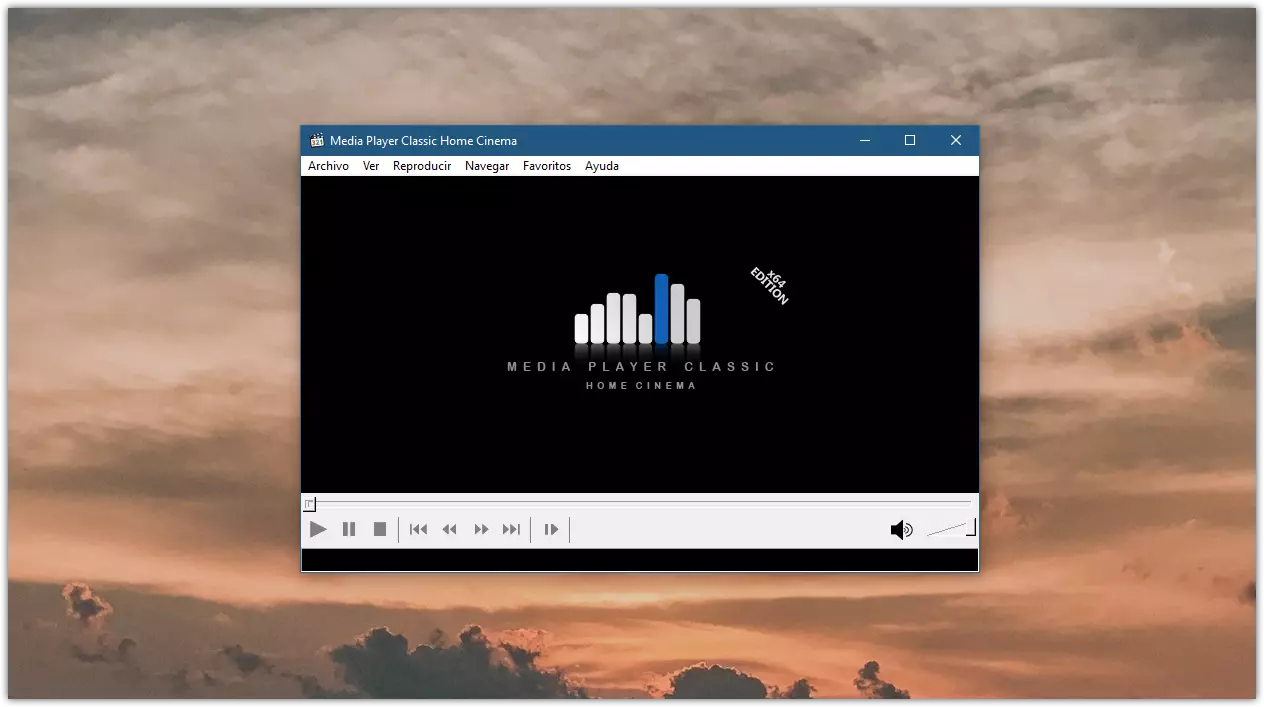Open the Navegar menu
Viewport: 1264px width, 707px height.
[x=487, y=166]
